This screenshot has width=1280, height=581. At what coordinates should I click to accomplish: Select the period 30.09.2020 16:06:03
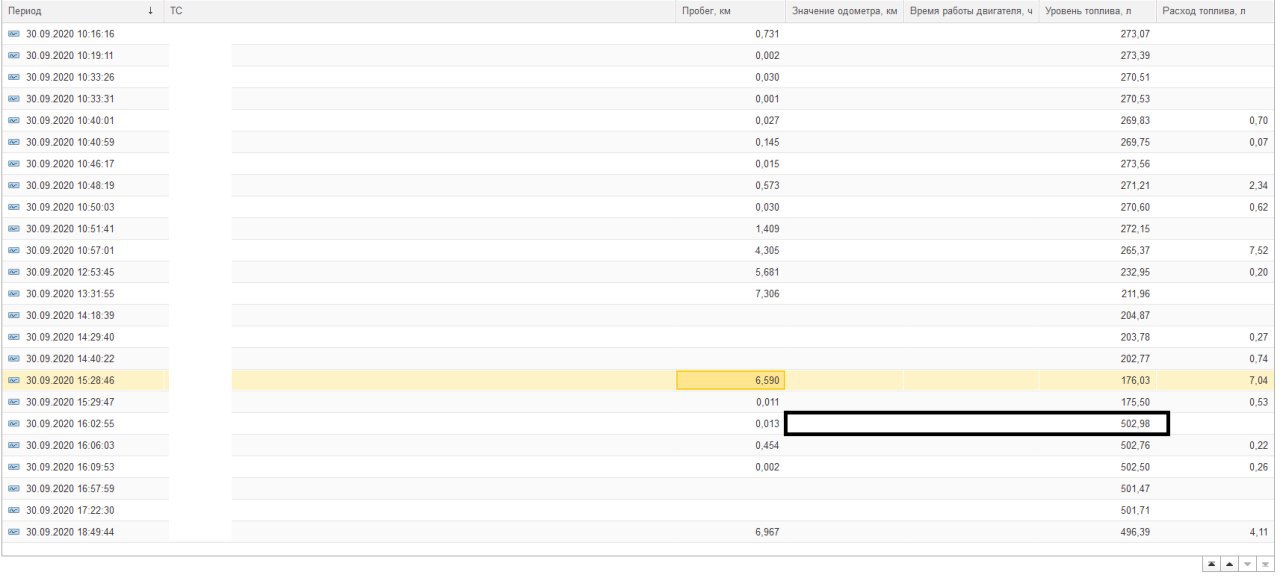click(x=70, y=445)
